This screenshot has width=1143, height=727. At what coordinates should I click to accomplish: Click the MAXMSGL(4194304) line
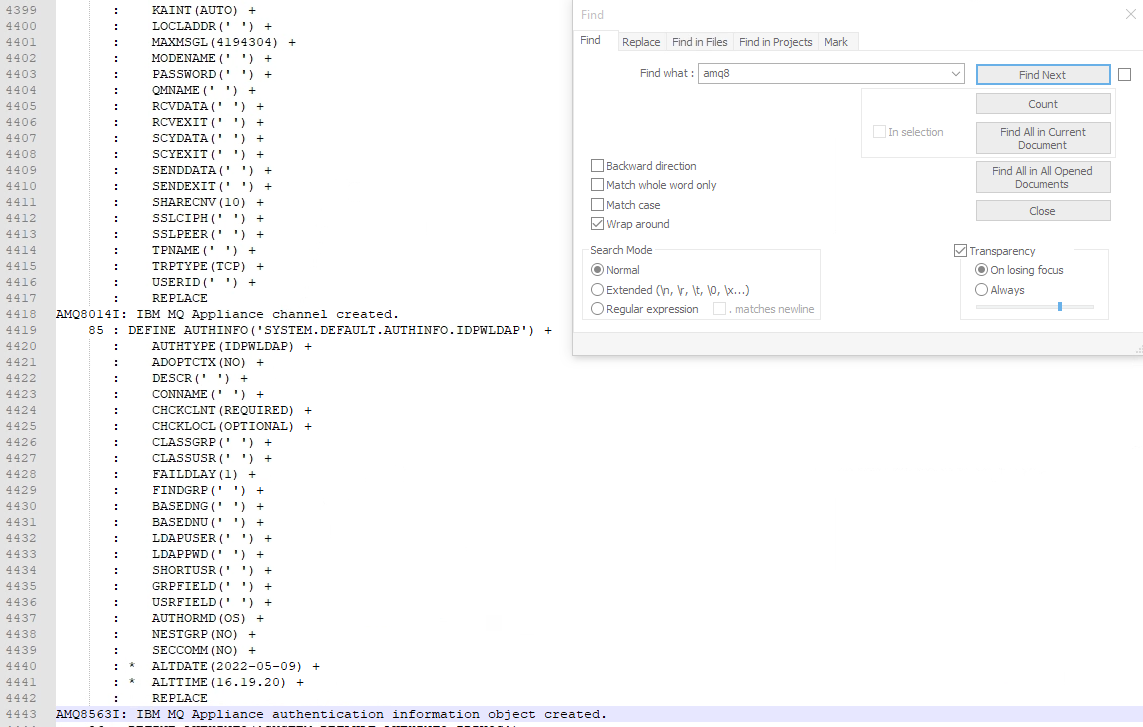(224, 42)
